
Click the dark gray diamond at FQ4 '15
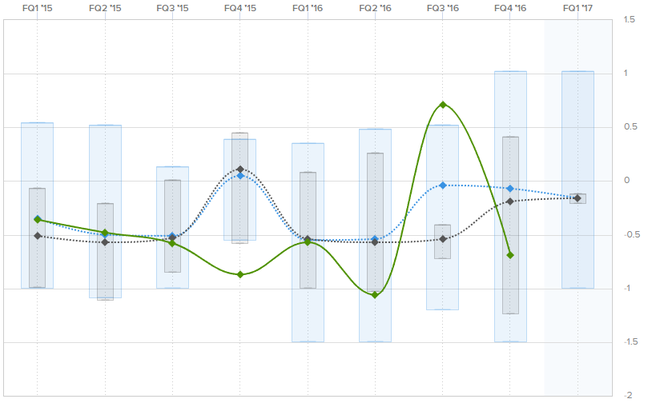240,169
